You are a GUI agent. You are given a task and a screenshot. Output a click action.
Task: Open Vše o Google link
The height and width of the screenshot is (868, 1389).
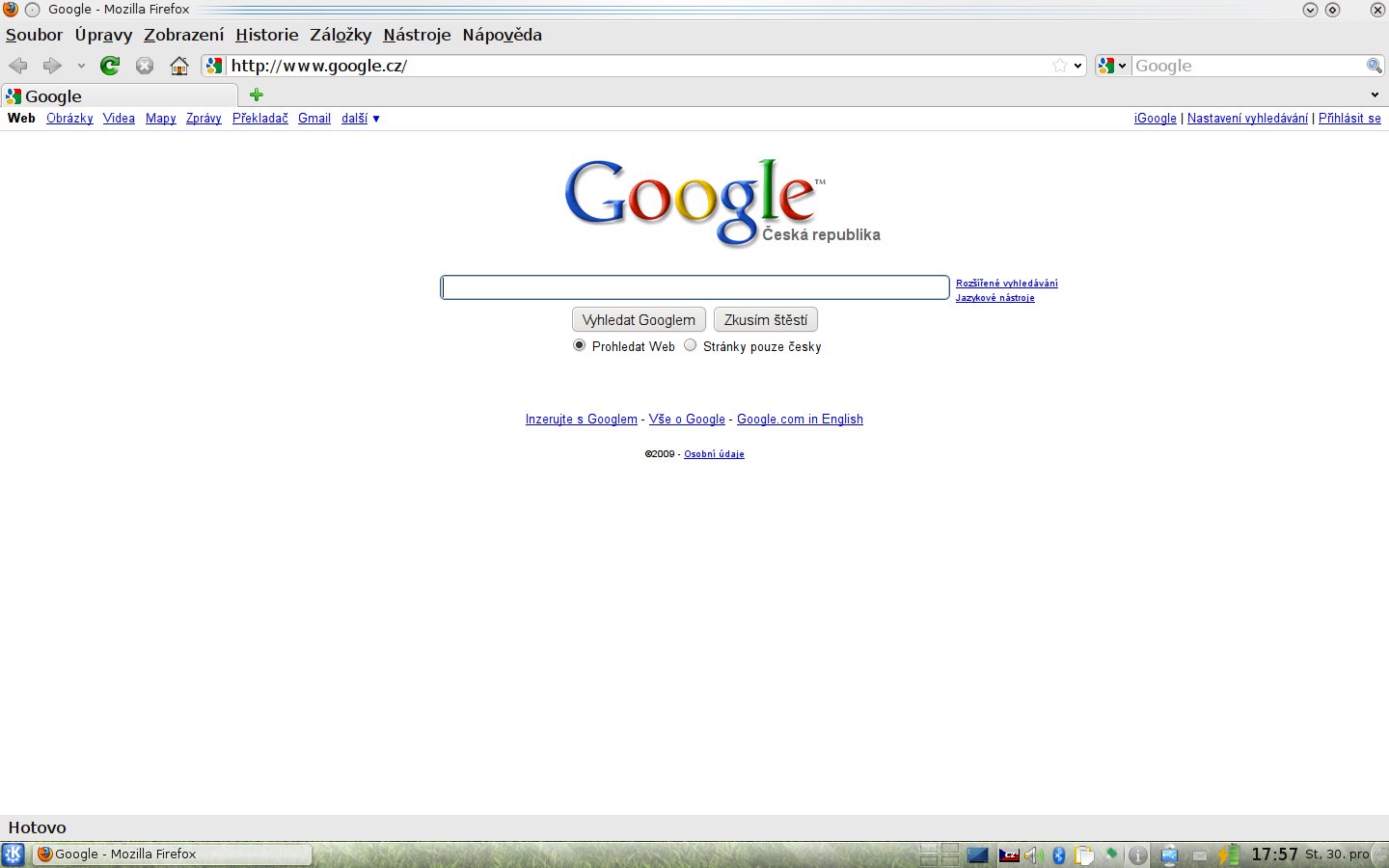687,420
